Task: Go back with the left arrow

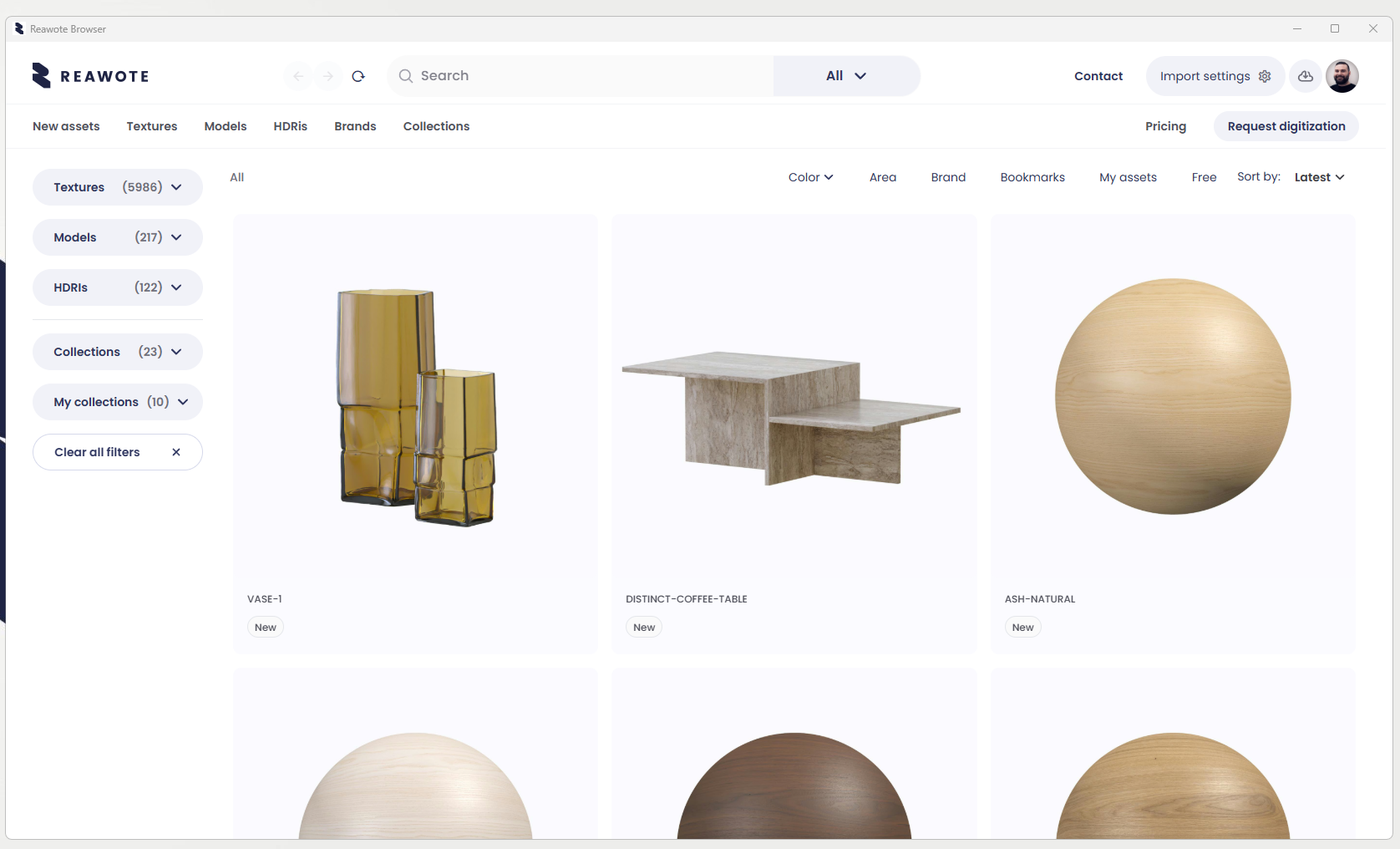Action: click(x=298, y=76)
